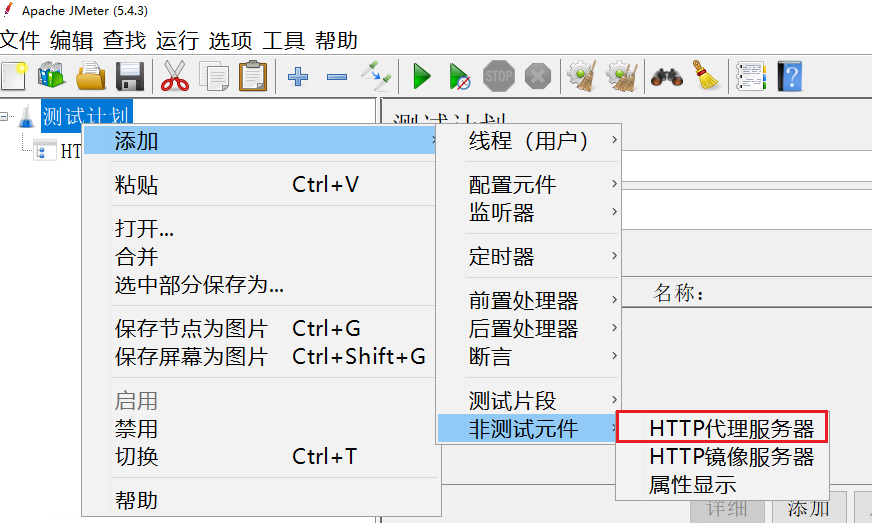Select HTTP代理服务器 in submenu
The height and width of the screenshot is (523, 872).
coord(722,428)
